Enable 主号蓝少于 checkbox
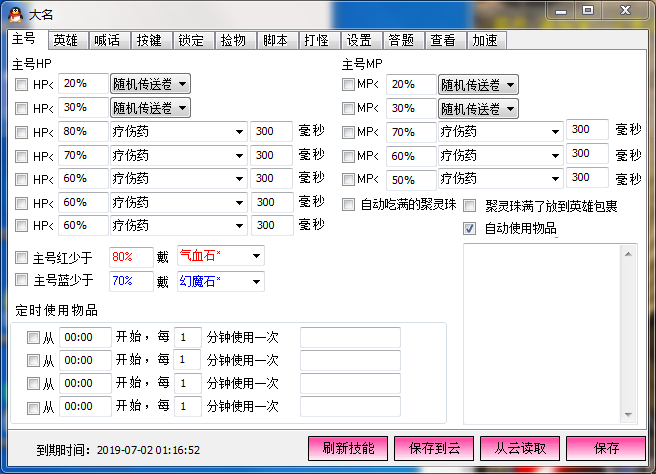This screenshot has height=474, width=656. coord(21,279)
